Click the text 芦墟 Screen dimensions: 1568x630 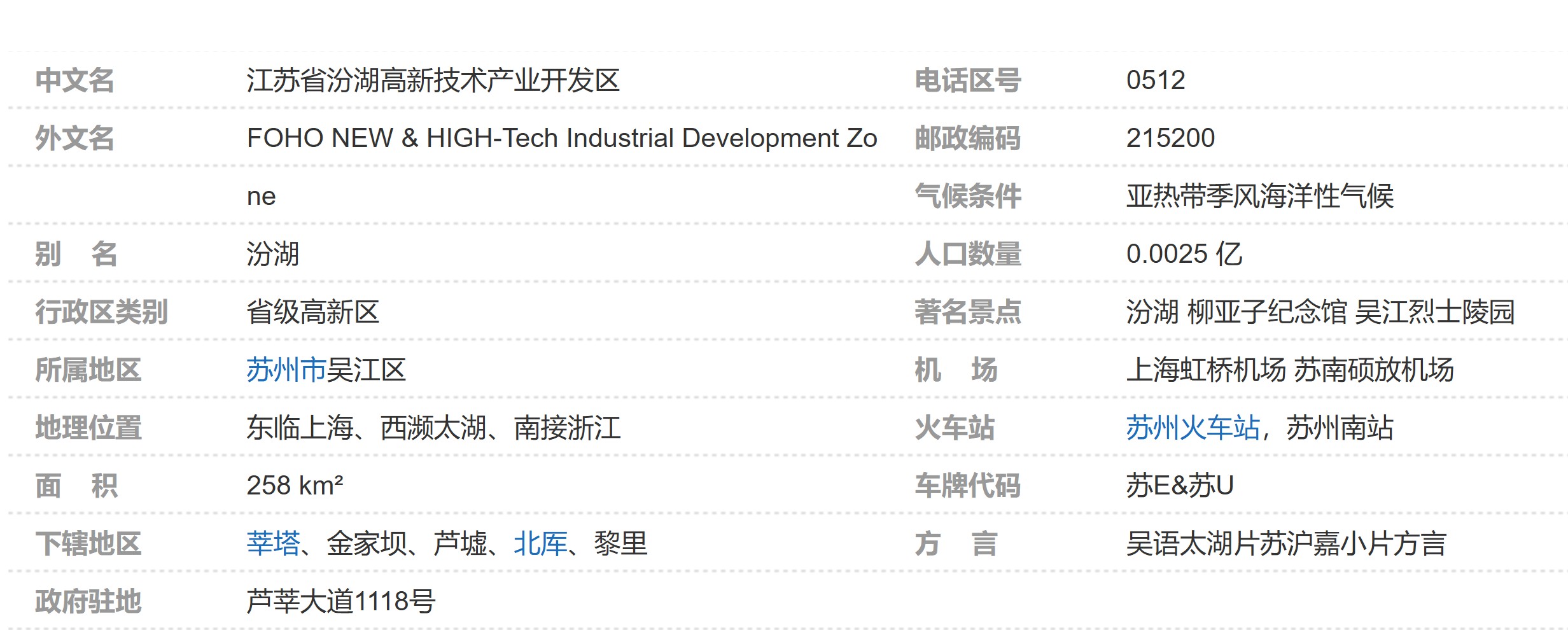tap(460, 543)
